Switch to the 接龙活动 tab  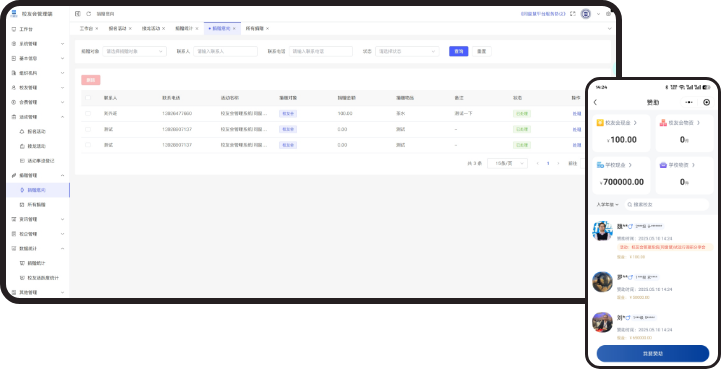coord(150,29)
